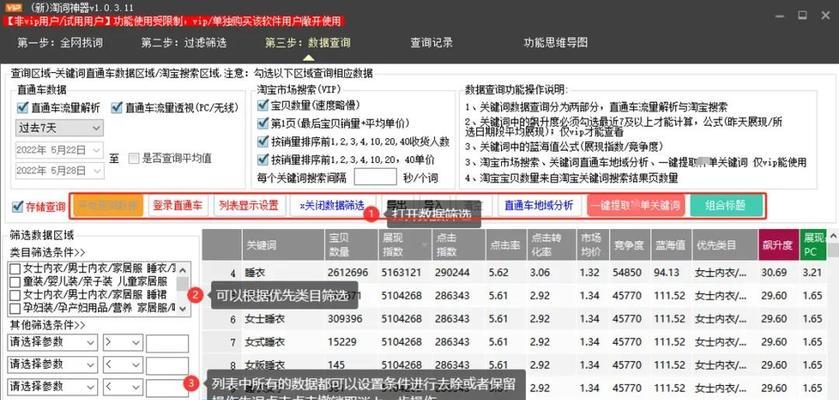The width and height of the screenshot is (839, 400).
Task: Open the > operator dropdown
Action: tap(123, 342)
